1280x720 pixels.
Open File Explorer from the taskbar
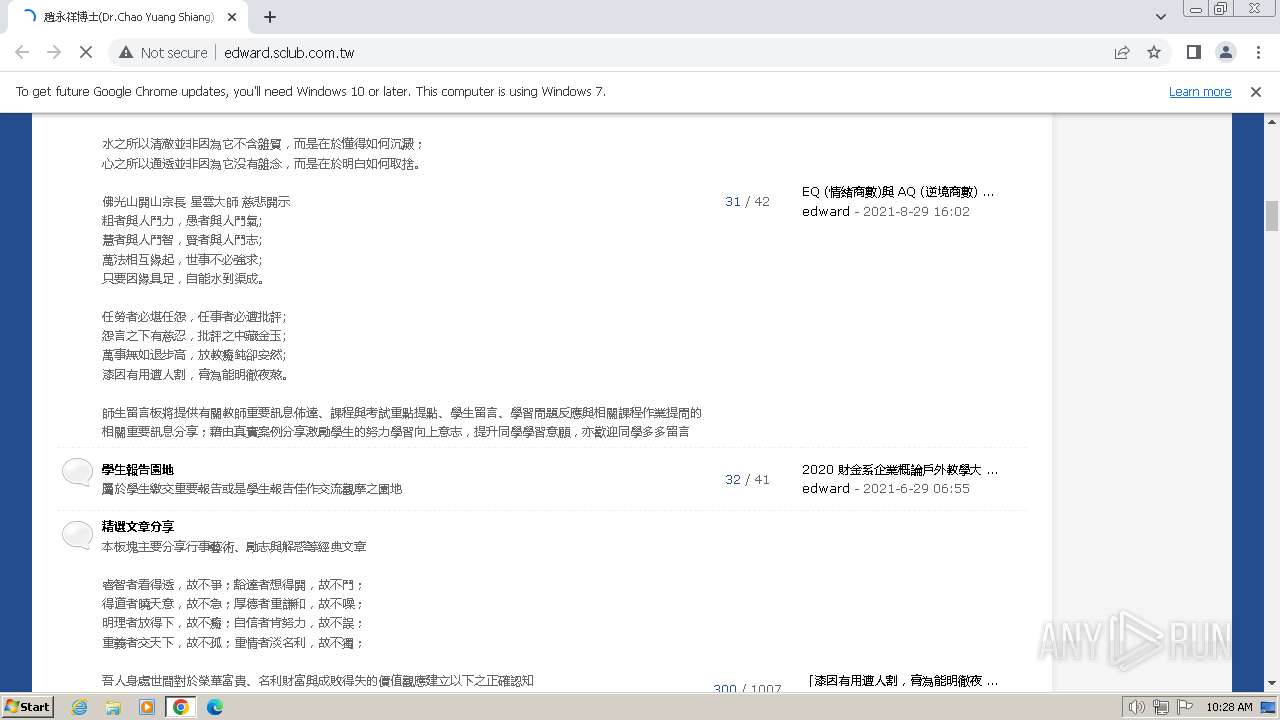coord(113,707)
